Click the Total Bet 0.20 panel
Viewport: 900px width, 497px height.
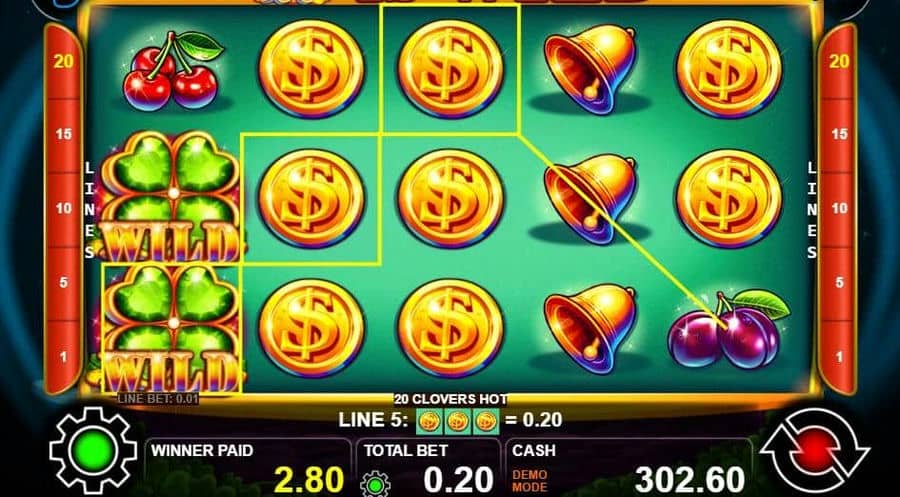tap(428, 468)
